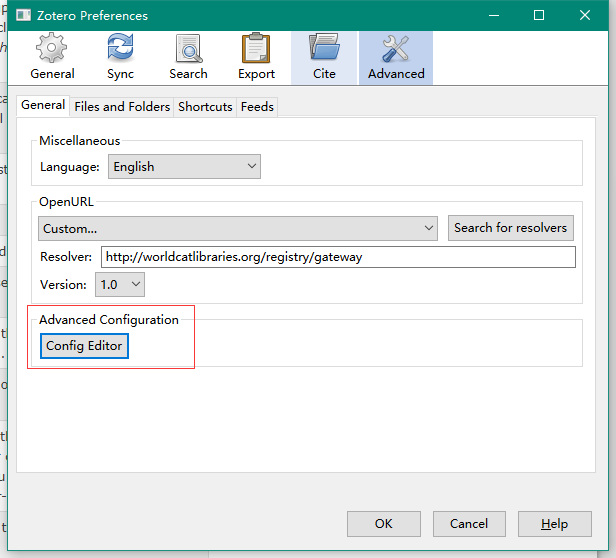Open the General preferences pane gear icon

pos(51,48)
